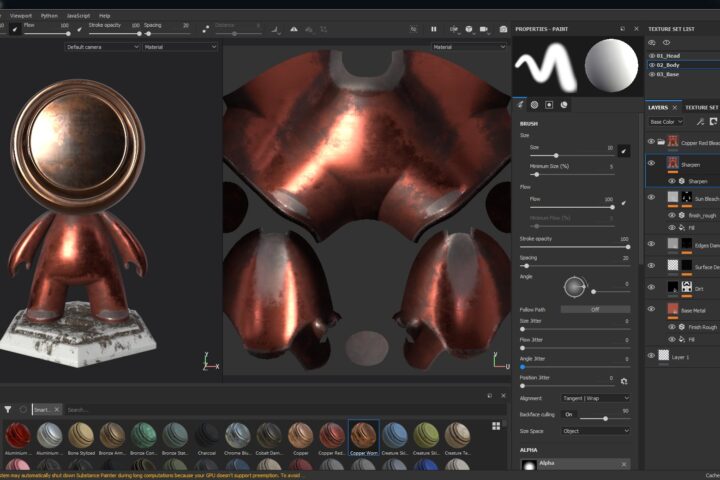This screenshot has height=480, width=720.
Task: Open the Stencil properties tab icon
Action: (549, 105)
